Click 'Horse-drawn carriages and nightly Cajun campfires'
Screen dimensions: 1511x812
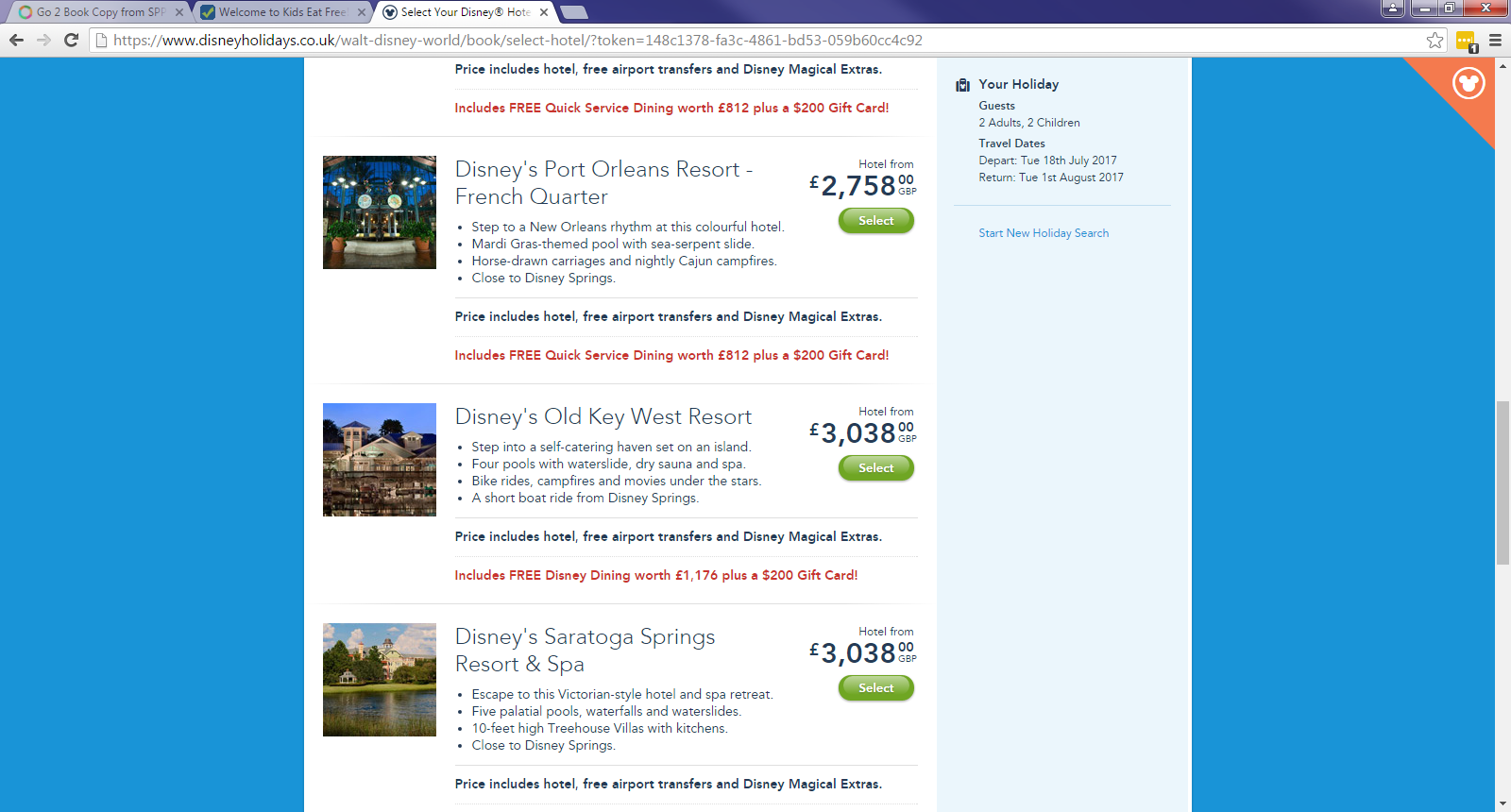(x=624, y=261)
